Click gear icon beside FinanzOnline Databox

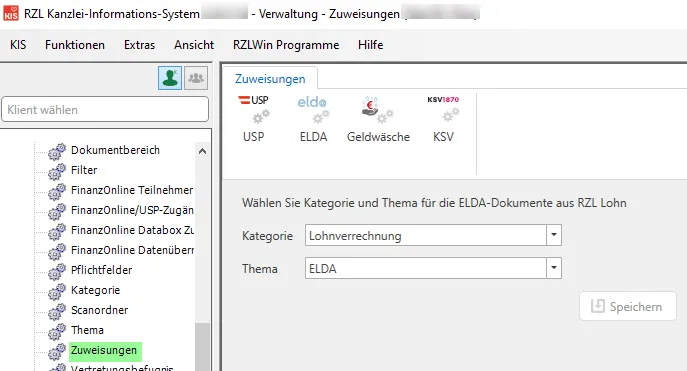tap(57, 232)
